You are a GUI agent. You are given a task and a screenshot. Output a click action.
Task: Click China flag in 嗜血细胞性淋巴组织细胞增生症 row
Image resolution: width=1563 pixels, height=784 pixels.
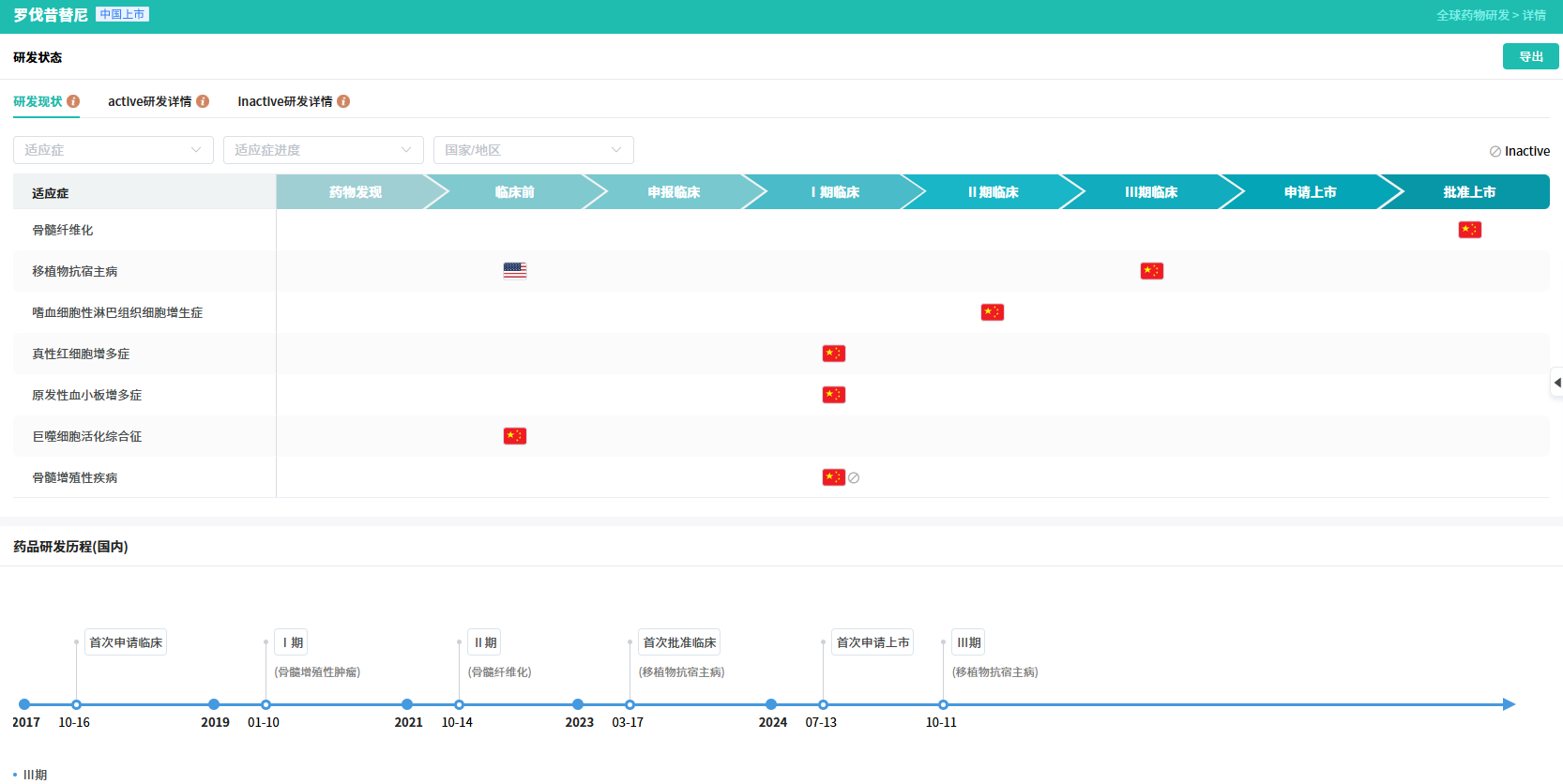992,312
